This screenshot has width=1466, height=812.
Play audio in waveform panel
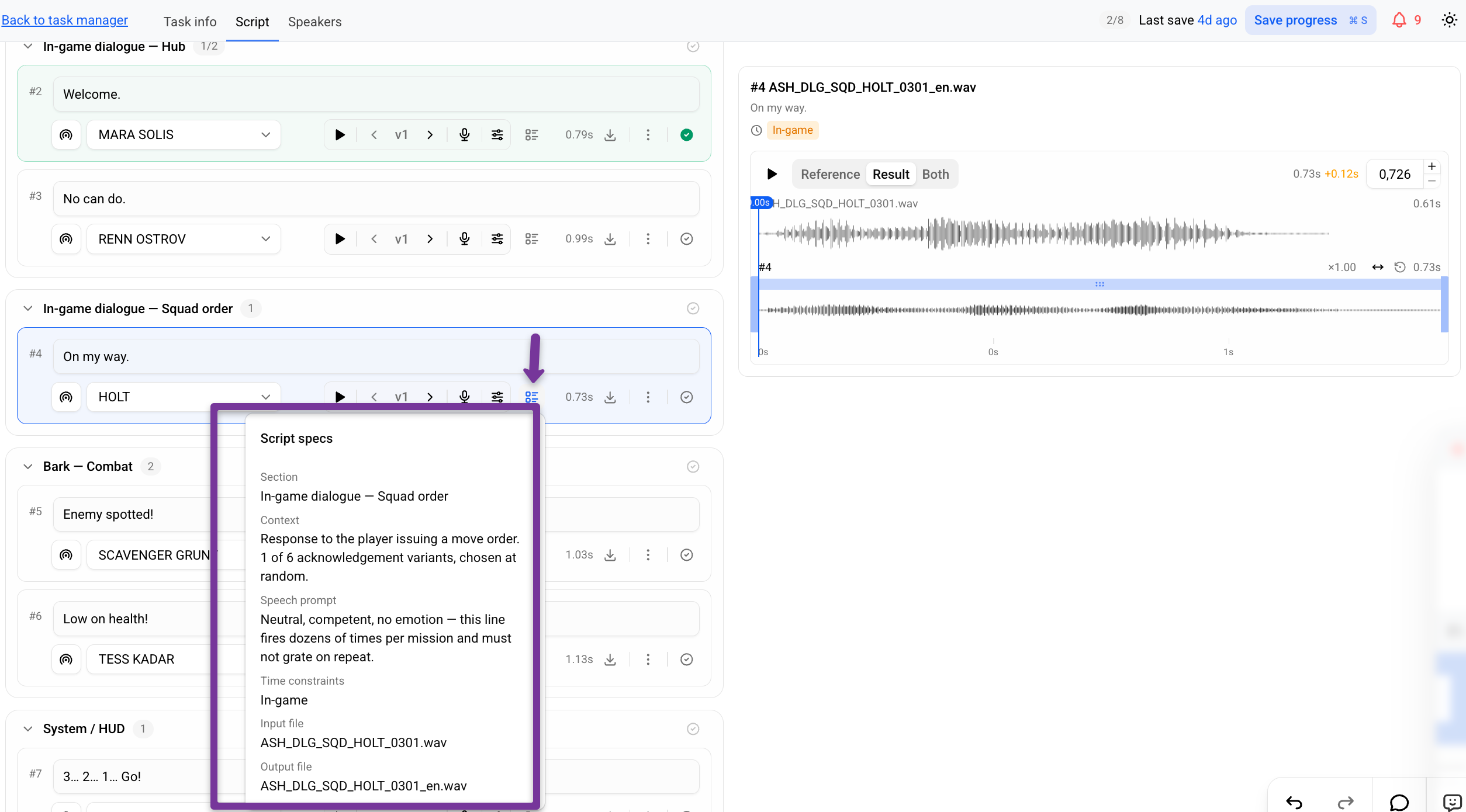point(772,174)
